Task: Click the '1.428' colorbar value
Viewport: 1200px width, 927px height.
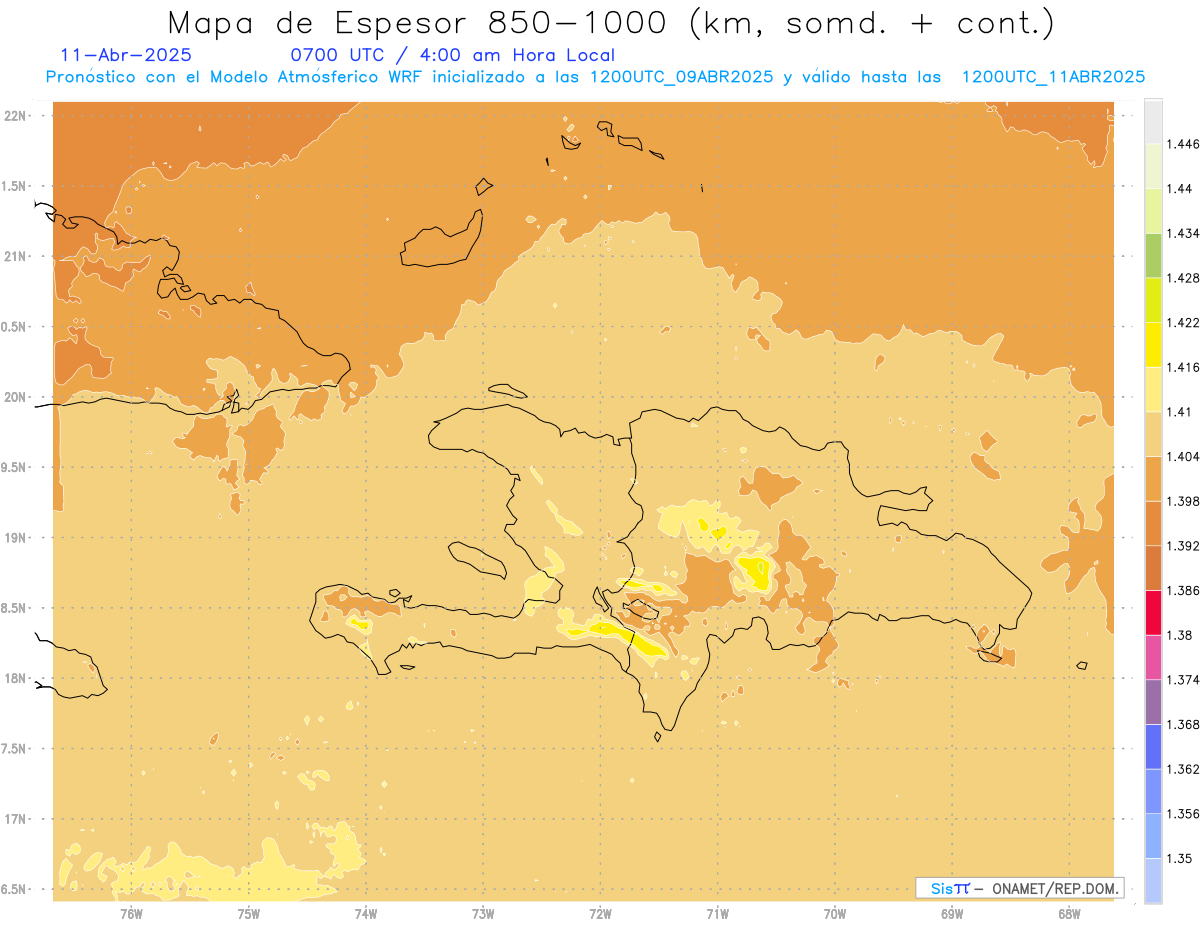Action: tap(1184, 278)
